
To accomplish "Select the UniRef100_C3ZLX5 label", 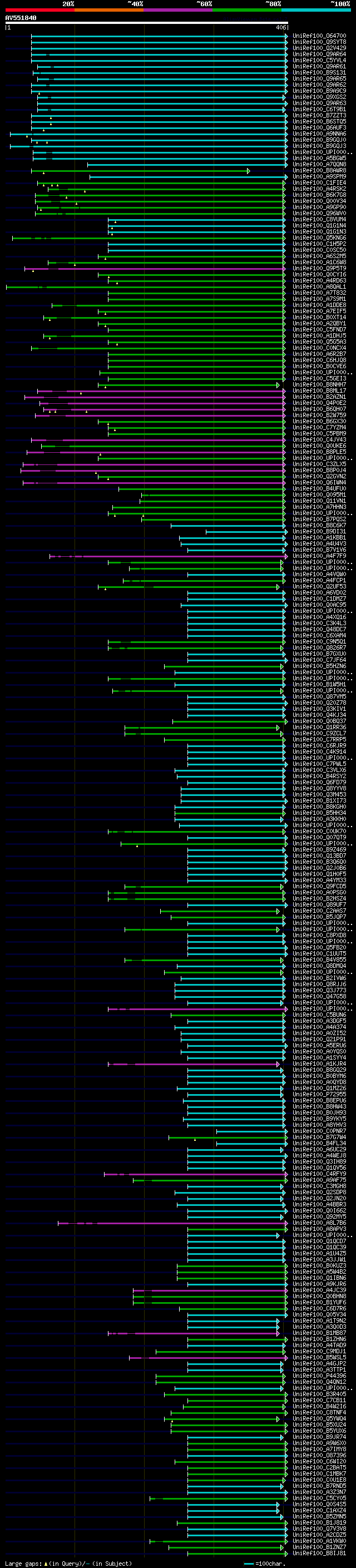I will [x=319, y=464].
